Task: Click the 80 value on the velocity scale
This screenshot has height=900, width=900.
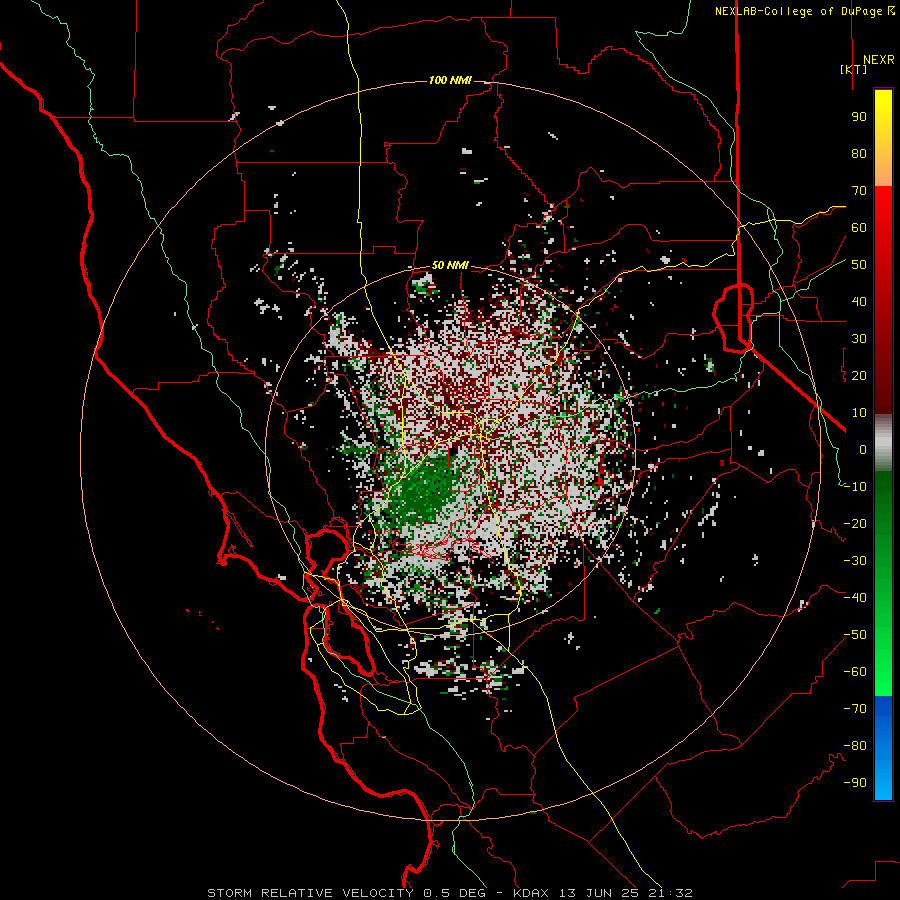Action: [859, 154]
